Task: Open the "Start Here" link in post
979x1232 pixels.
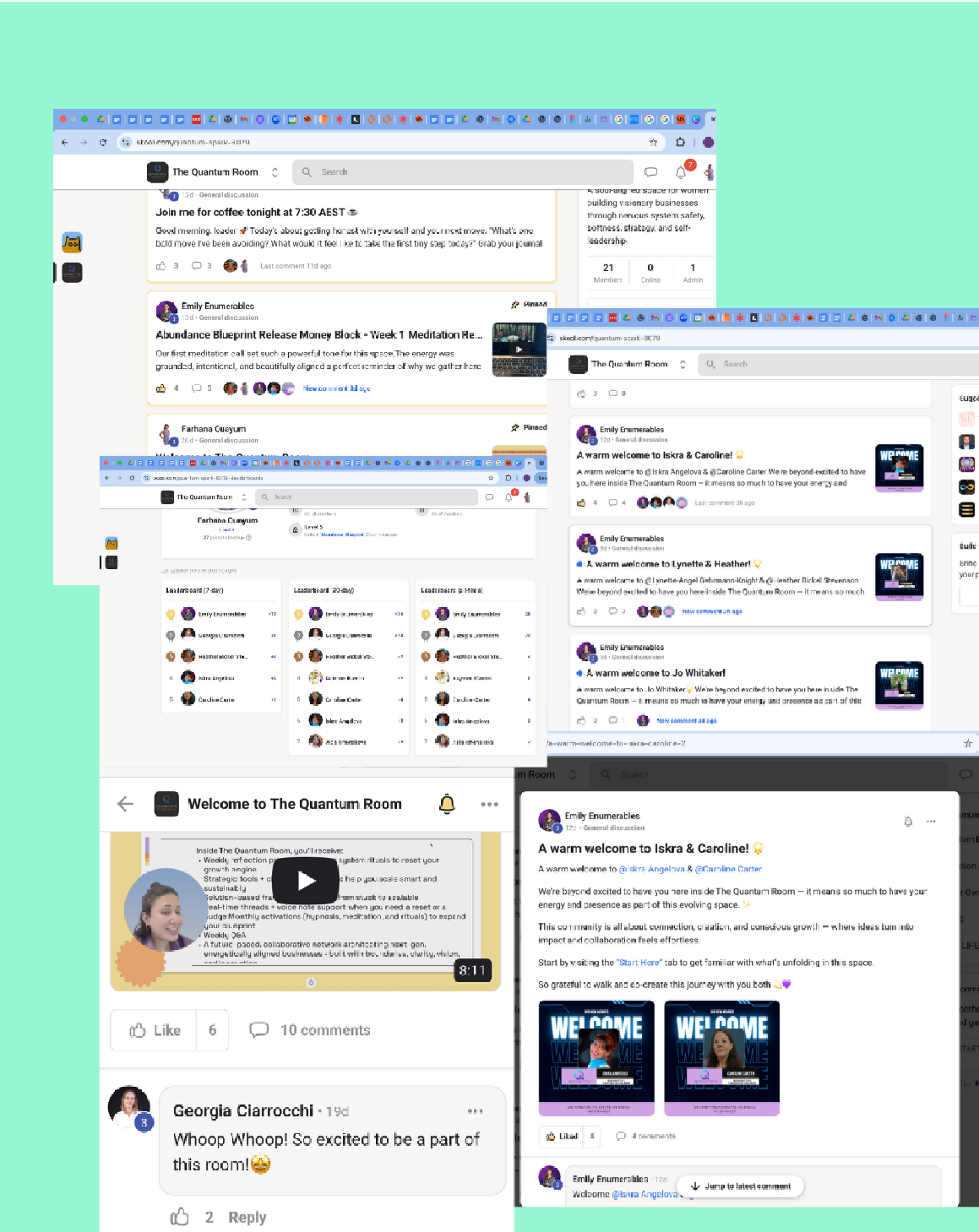Action: click(x=639, y=963)
